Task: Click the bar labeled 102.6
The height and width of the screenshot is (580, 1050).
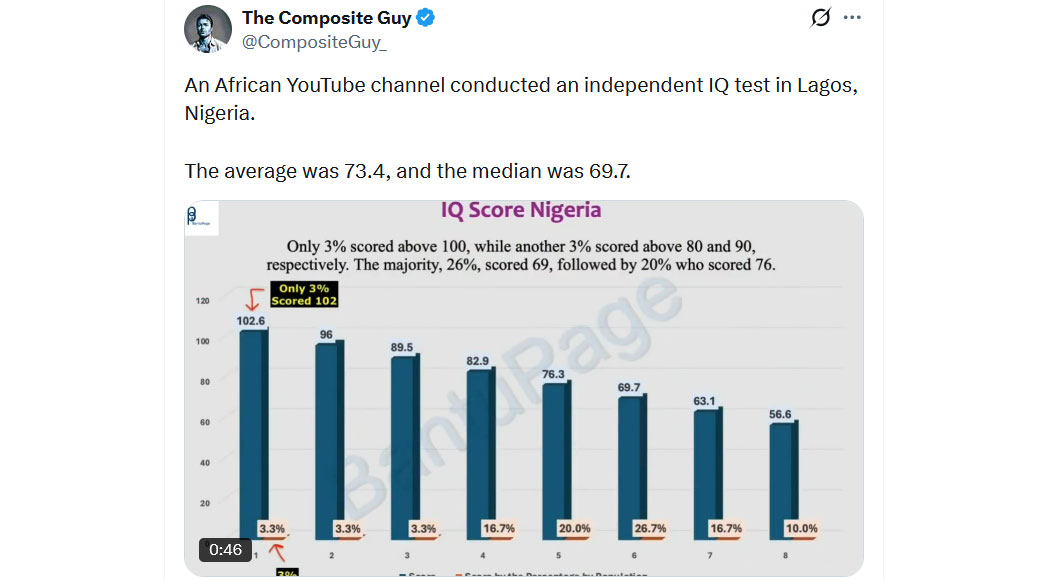Action: point(253,430)
